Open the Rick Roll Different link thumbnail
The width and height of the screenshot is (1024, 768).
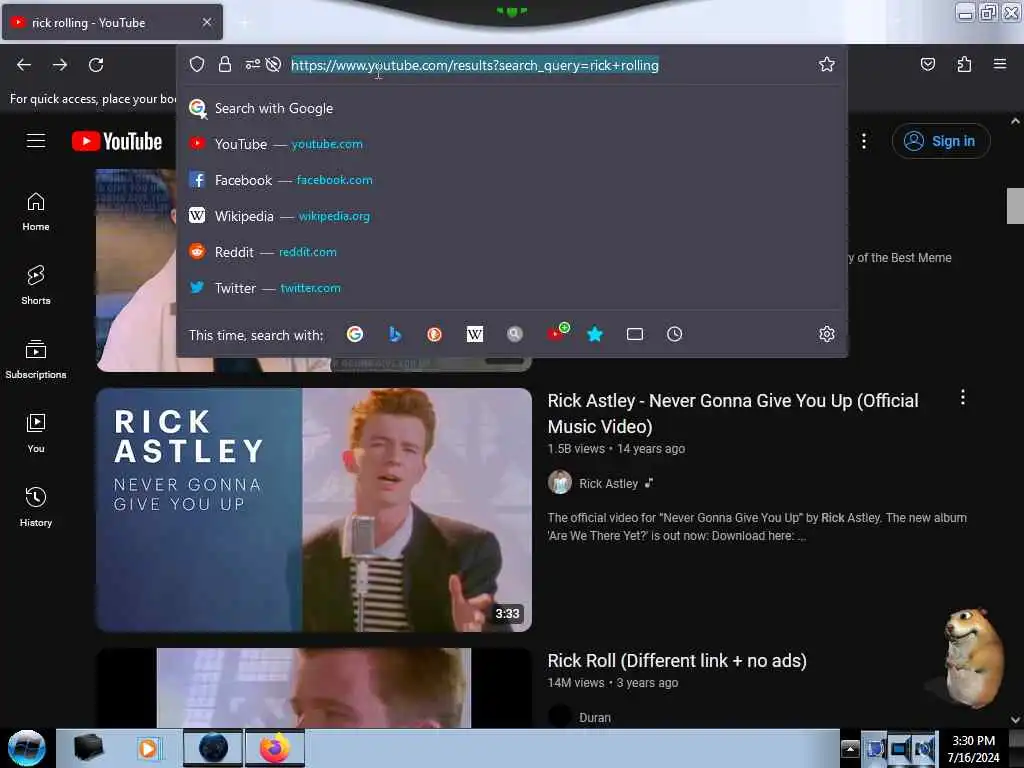(314, 688)
